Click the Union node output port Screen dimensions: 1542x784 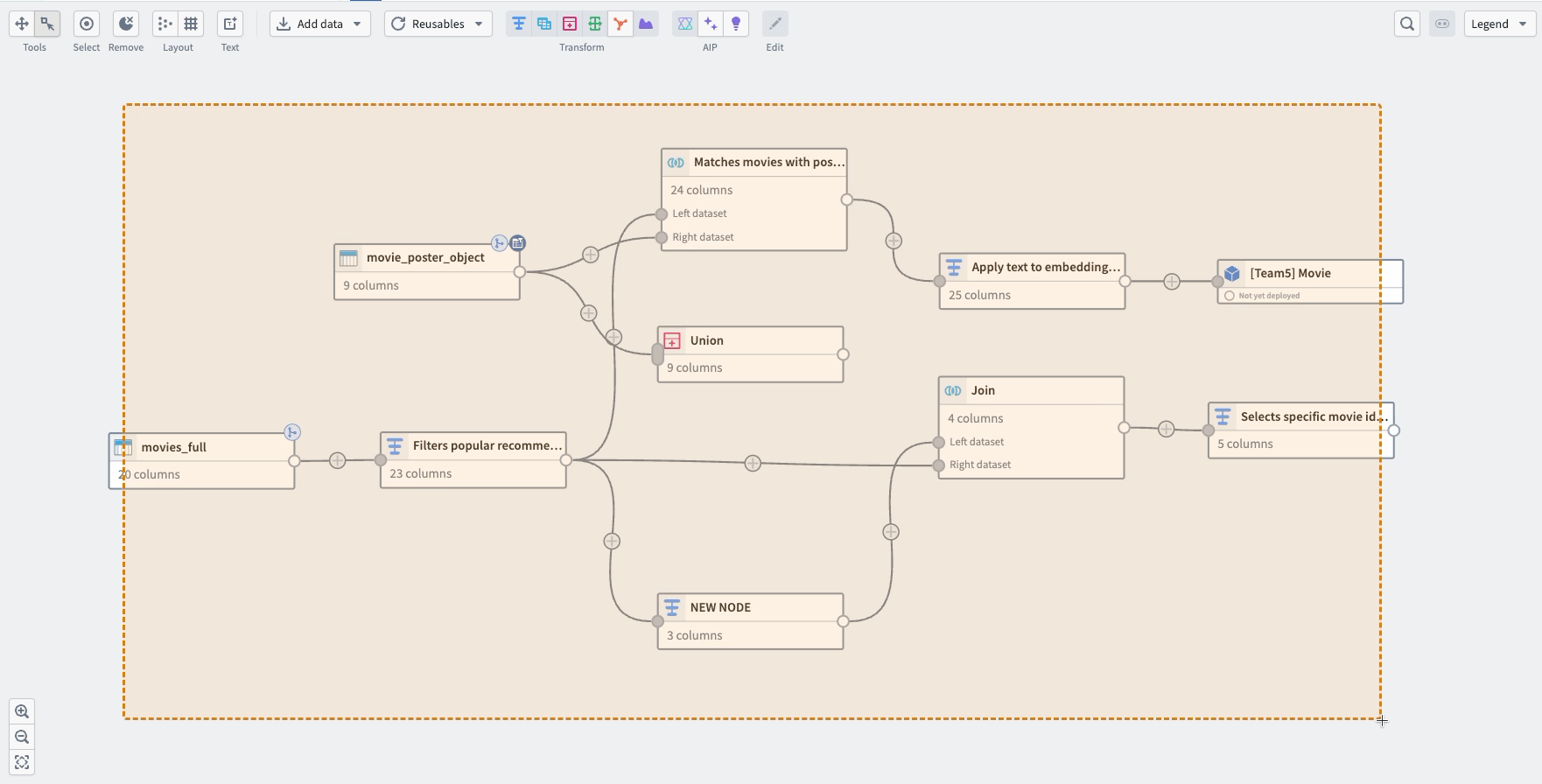(x=843, y=354)
